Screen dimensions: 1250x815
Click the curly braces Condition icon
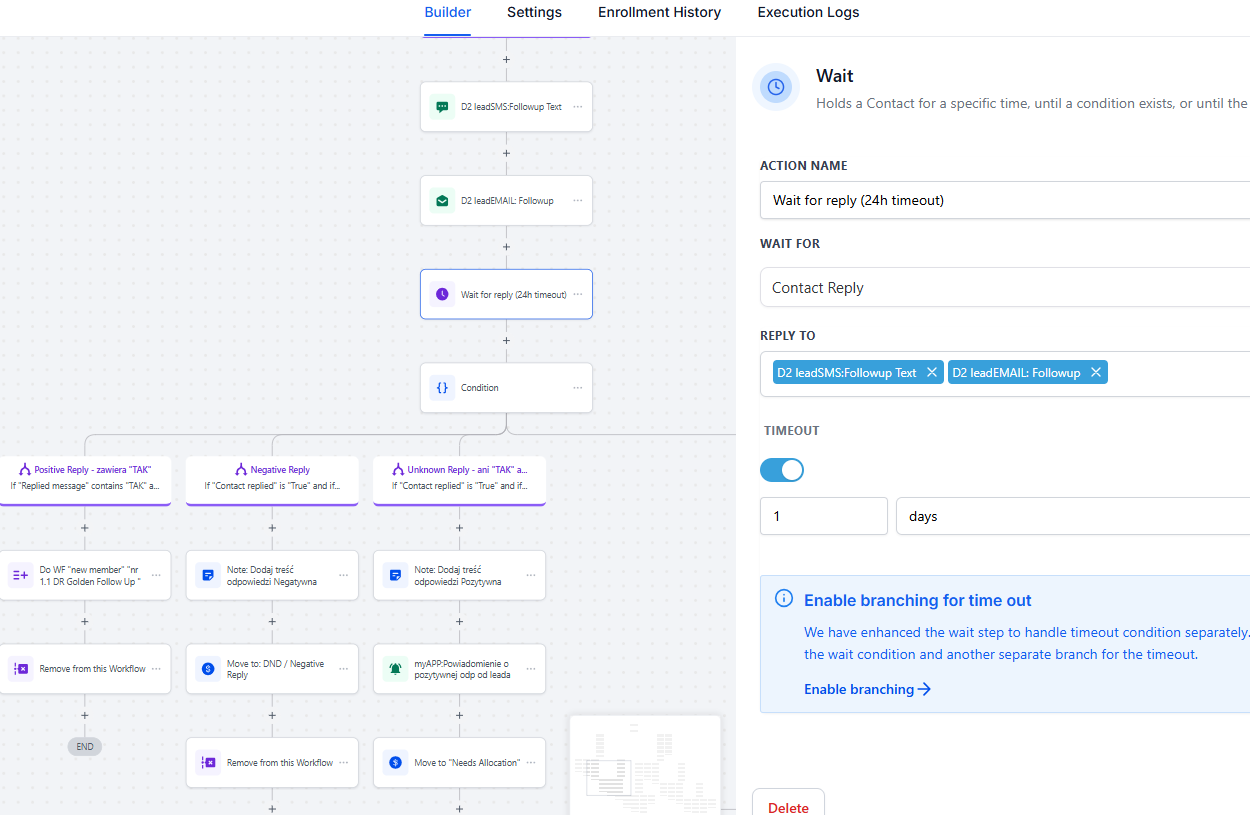click(x=442, y=388)
